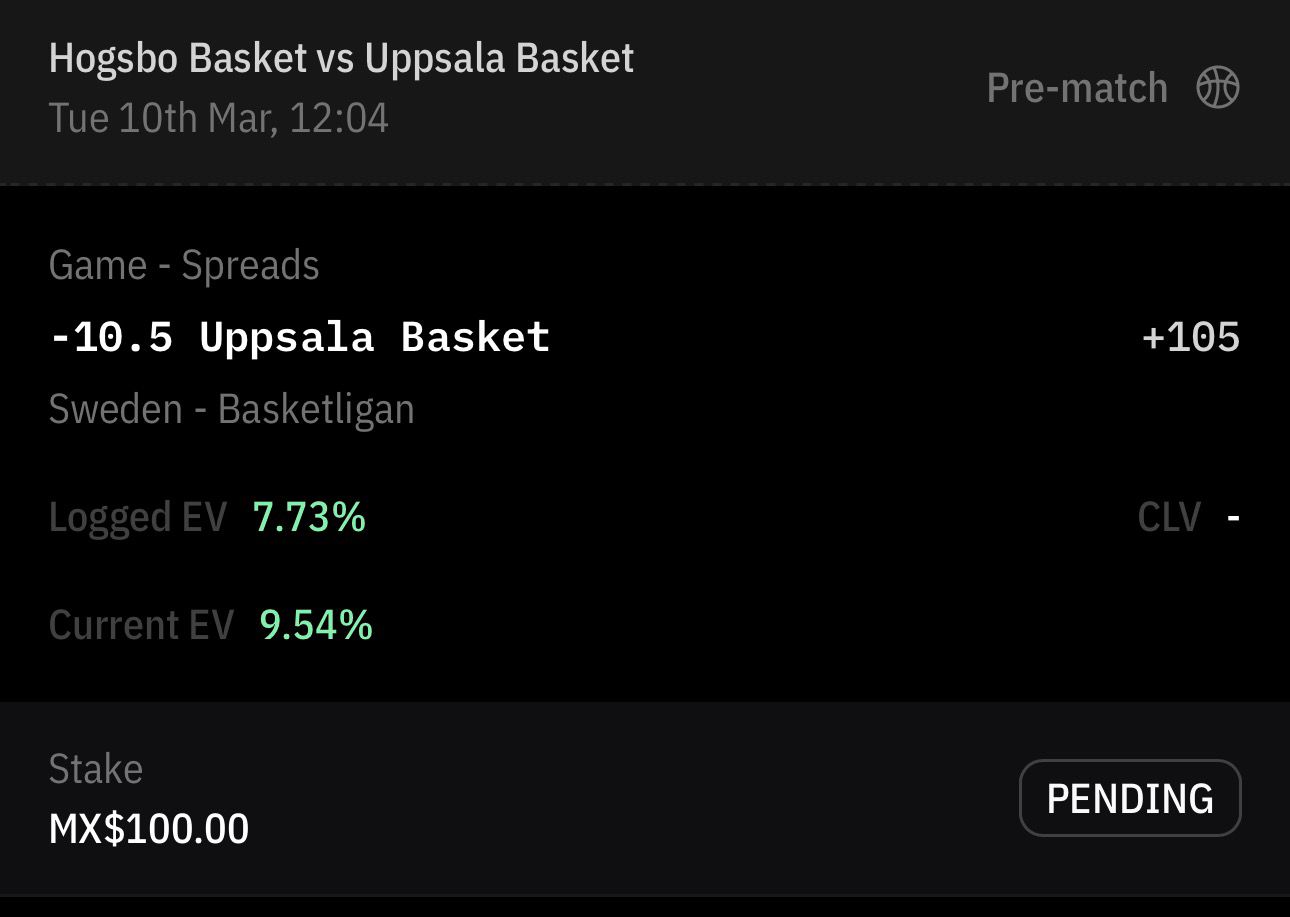
Task: Open the Hogsbo Basket vs Uppsala Basket match
Action: (341, 58)
